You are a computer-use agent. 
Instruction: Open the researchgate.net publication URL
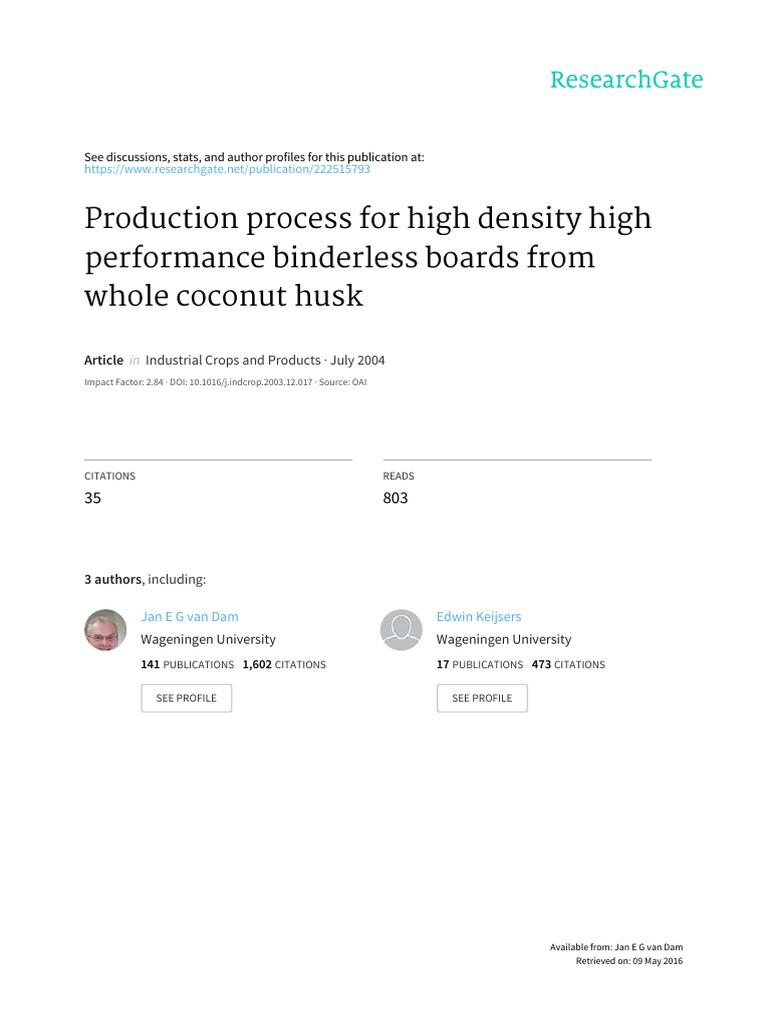(x=227, y=169)
